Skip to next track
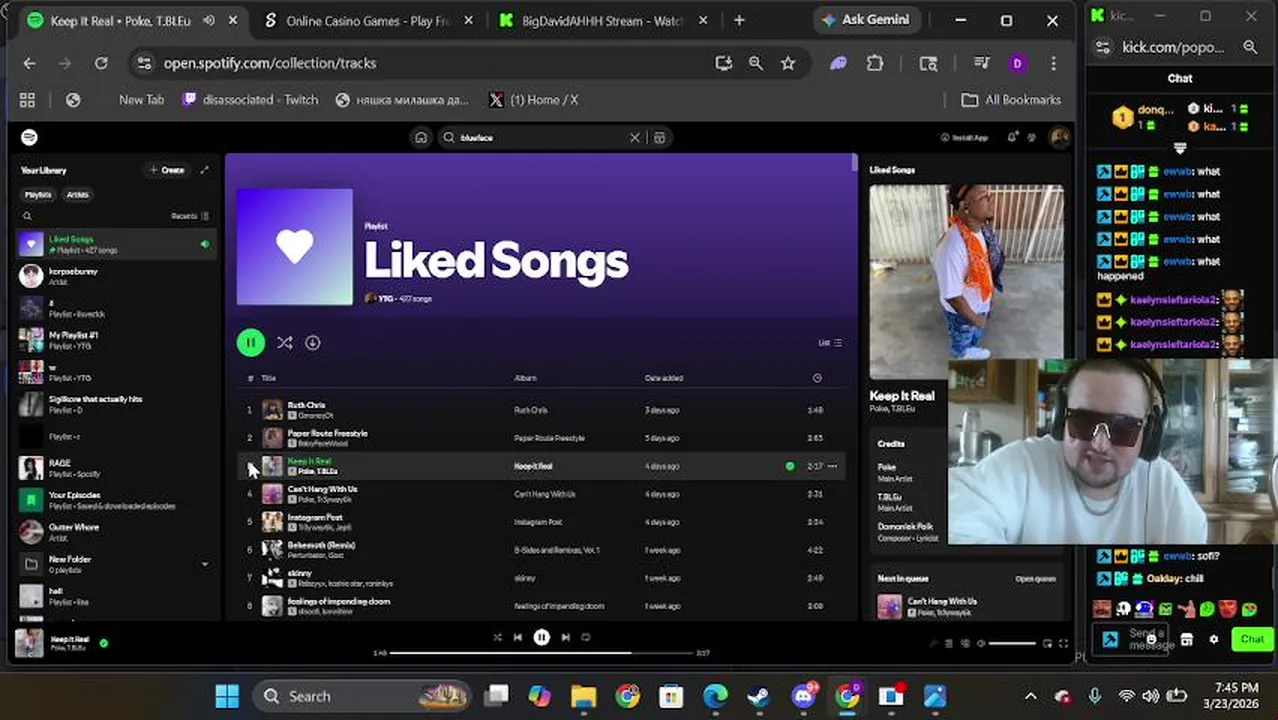 tap(565, 637)
